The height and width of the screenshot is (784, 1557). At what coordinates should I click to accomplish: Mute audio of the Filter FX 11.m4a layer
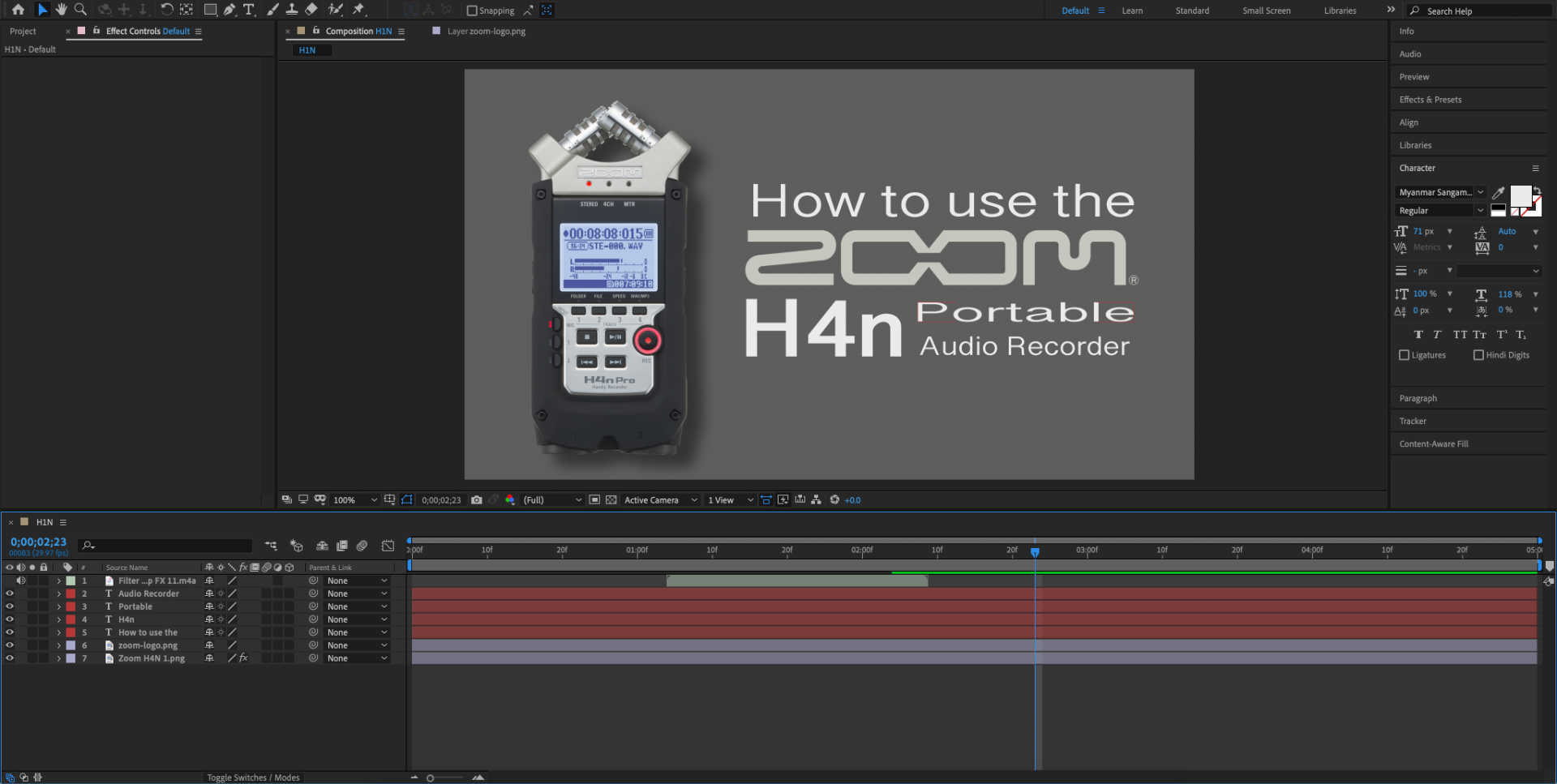(x=21, y=581)
